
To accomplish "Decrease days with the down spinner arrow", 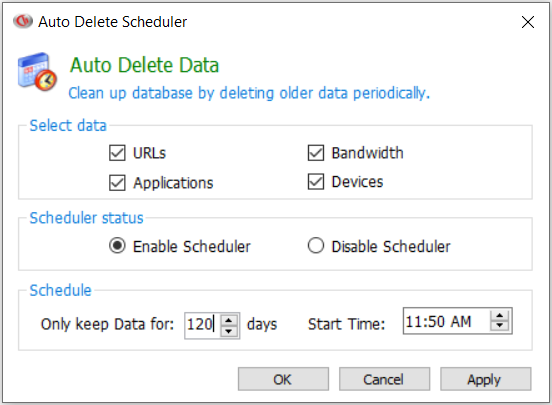I will 229,331.
